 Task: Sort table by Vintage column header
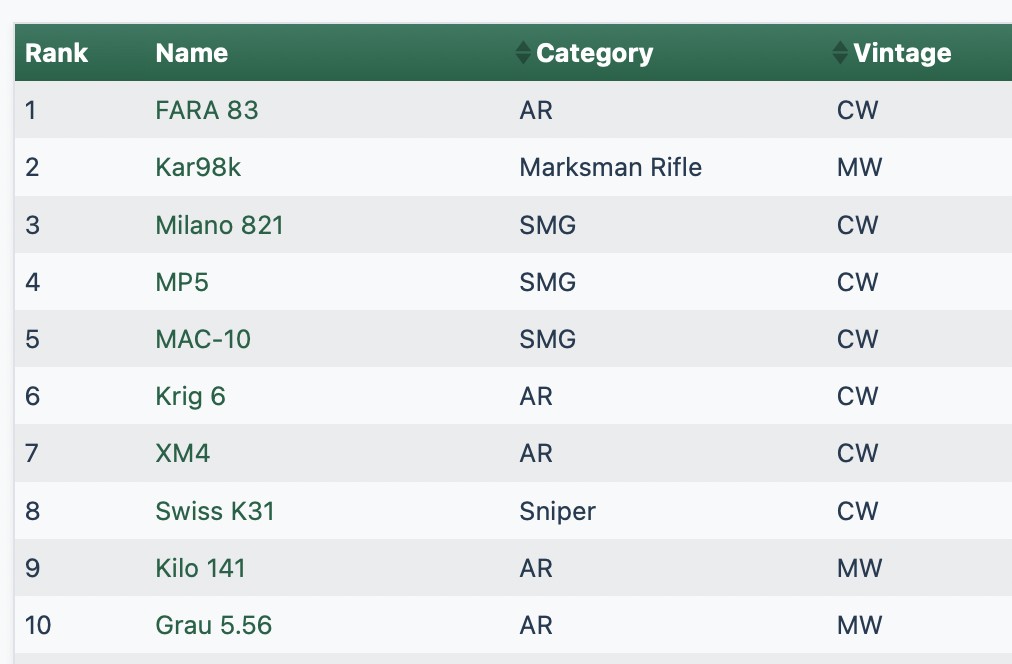click(x=902, y=53)
